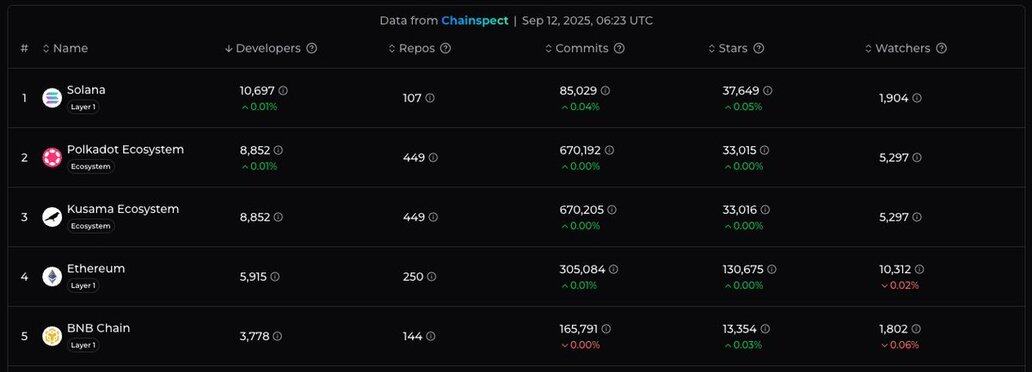The image size is (1032, 372).
Task: Click the Solana logo icon
Action: [x=52, y=98]
